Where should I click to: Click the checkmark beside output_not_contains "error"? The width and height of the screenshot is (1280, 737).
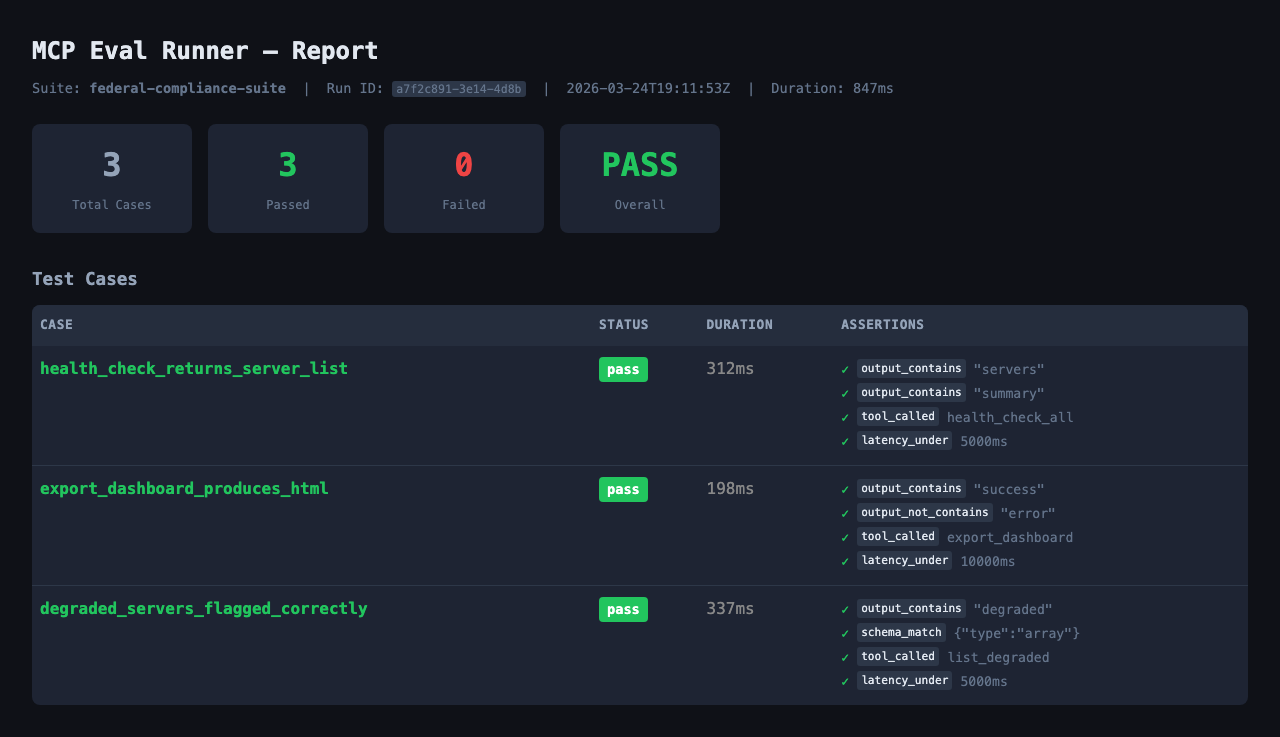(844, 512)
